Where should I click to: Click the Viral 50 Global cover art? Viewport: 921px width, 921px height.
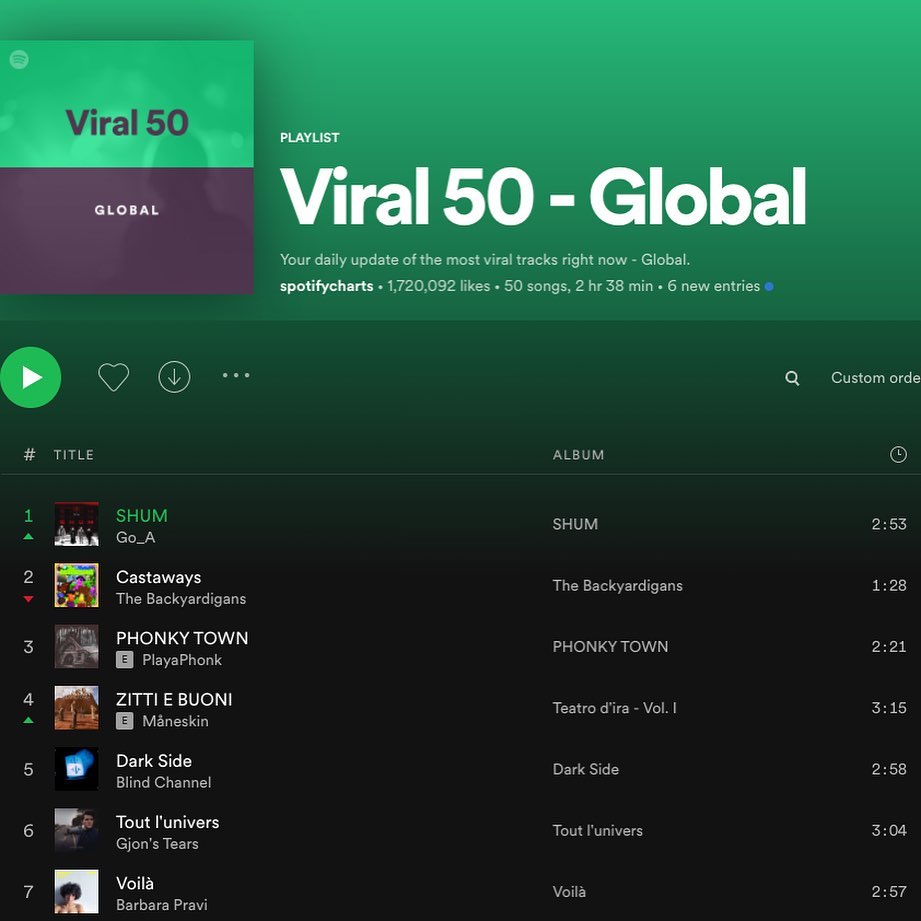[x=126, y=167]
